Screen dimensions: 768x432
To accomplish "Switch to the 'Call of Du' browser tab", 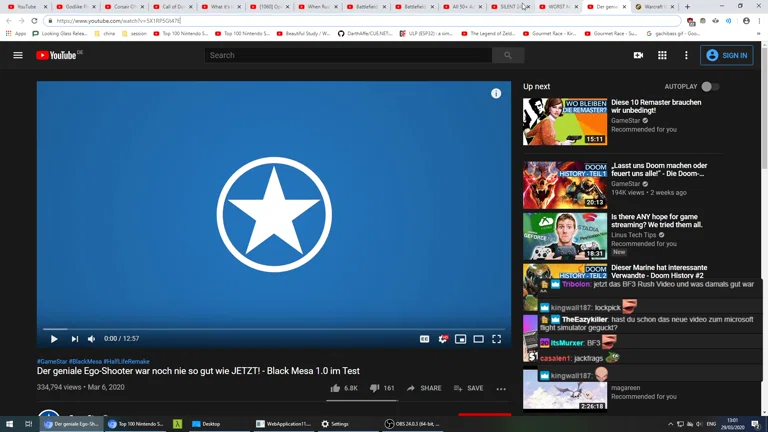I will (x=173, y=7).
